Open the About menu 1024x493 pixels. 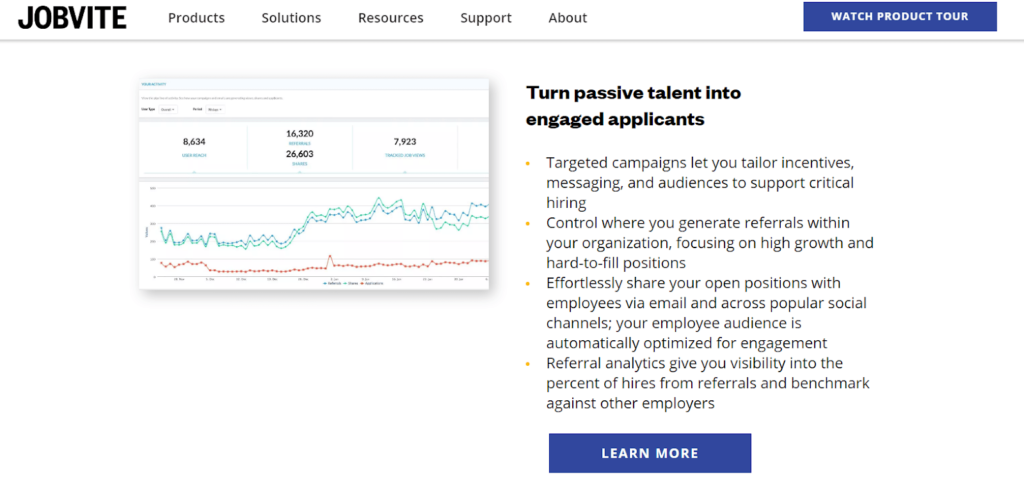click(x=568, y=18)
